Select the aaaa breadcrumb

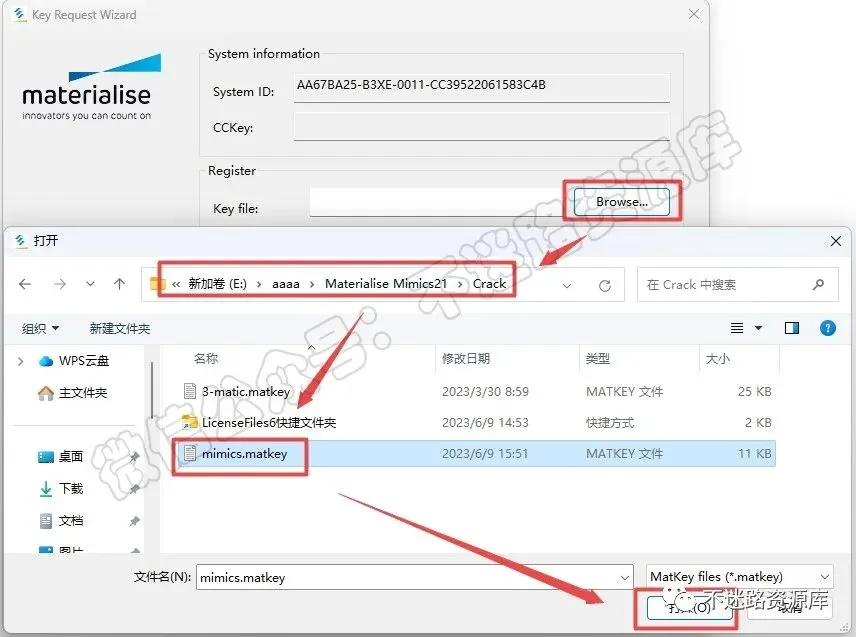[286, 284]
